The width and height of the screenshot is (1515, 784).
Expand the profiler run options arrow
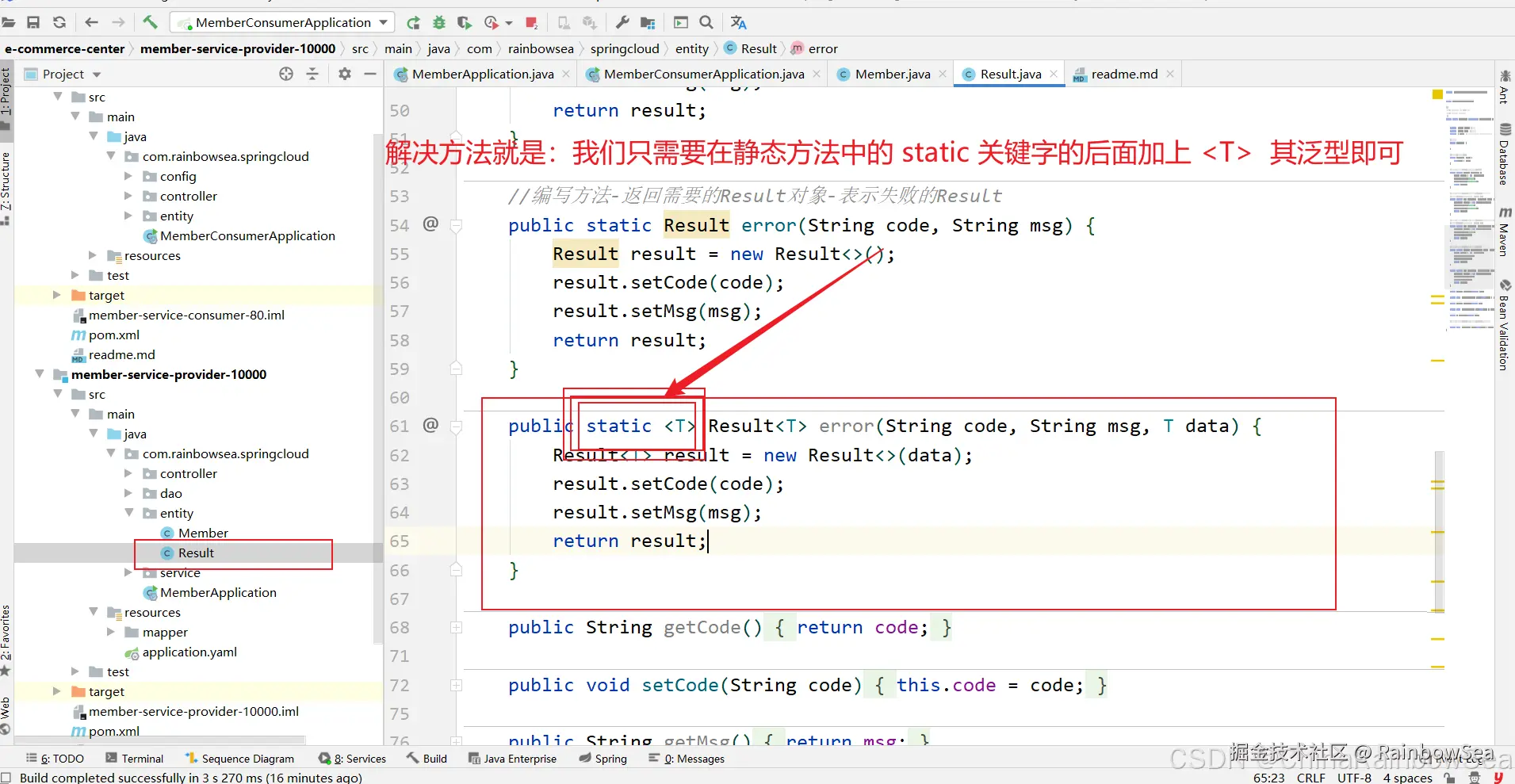click(x=509, y=23)
